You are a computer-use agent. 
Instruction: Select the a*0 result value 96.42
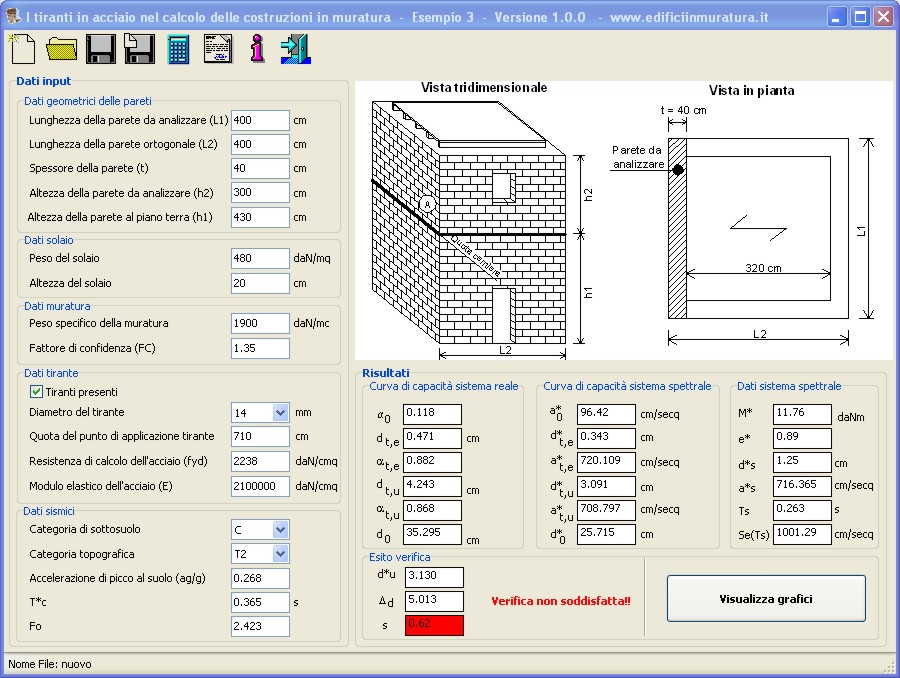(606, 414)
